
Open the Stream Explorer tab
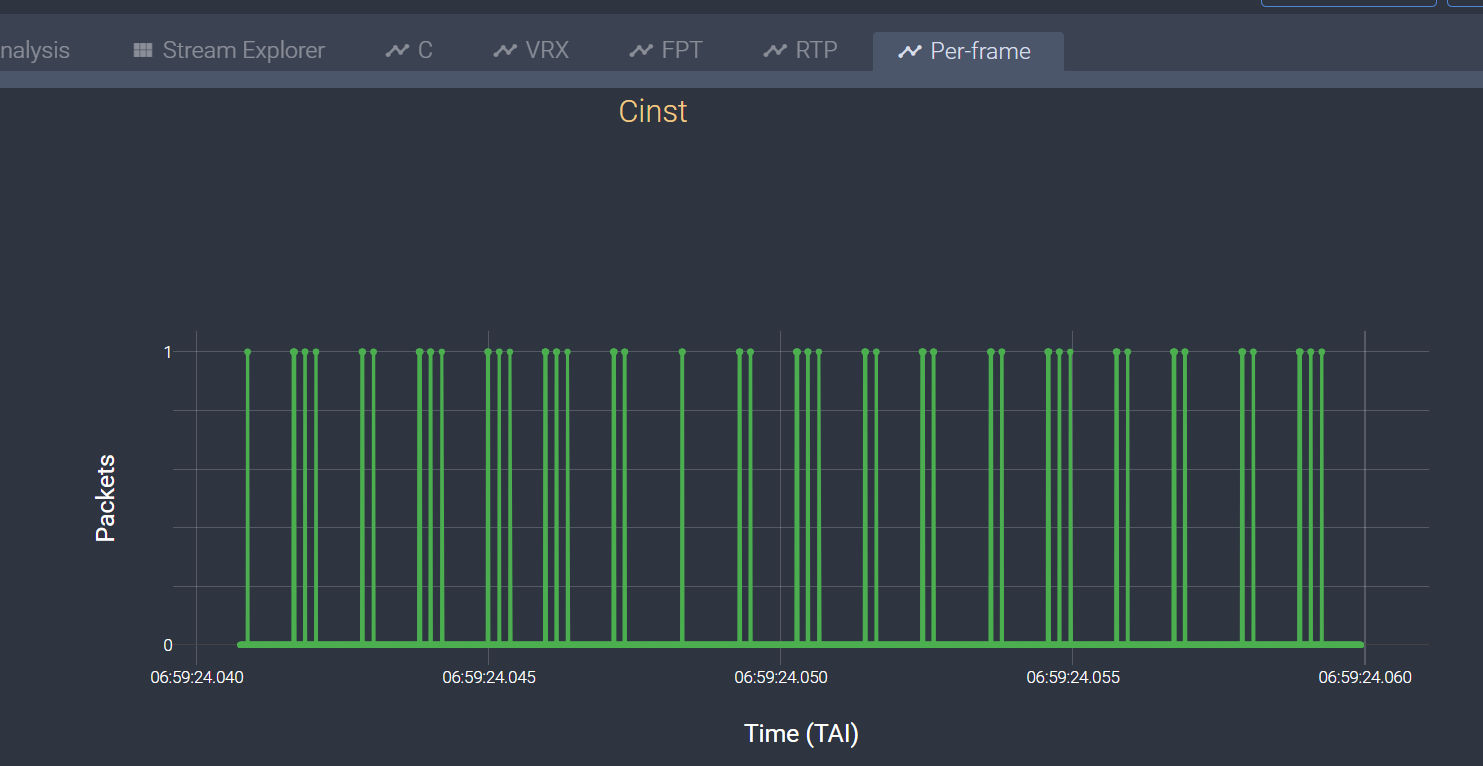[229, 50]
